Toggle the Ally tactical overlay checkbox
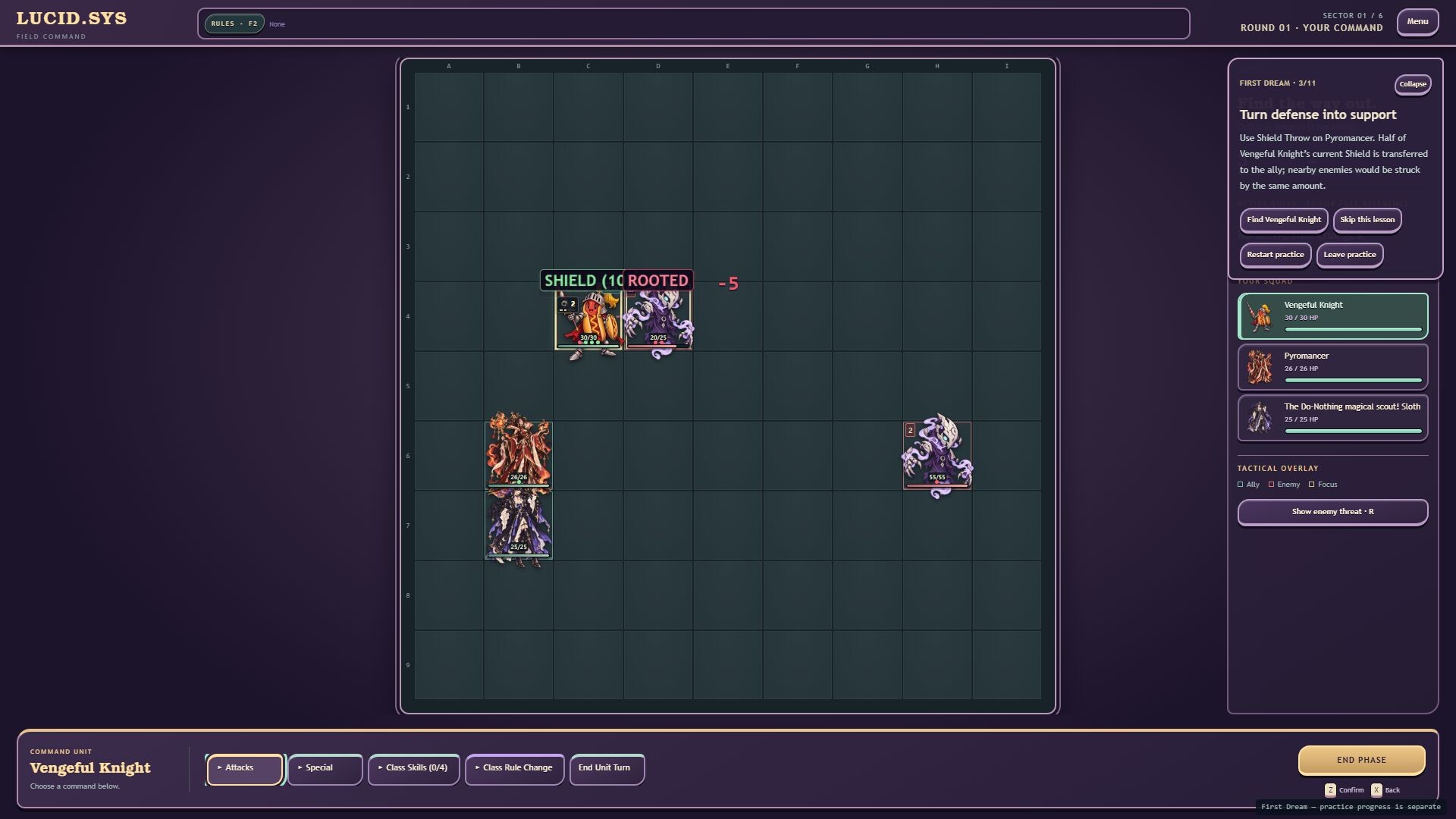Image resolution: width=1456 pixels, height=819 pixels. pyautogui.click(x=1241, y=485)
